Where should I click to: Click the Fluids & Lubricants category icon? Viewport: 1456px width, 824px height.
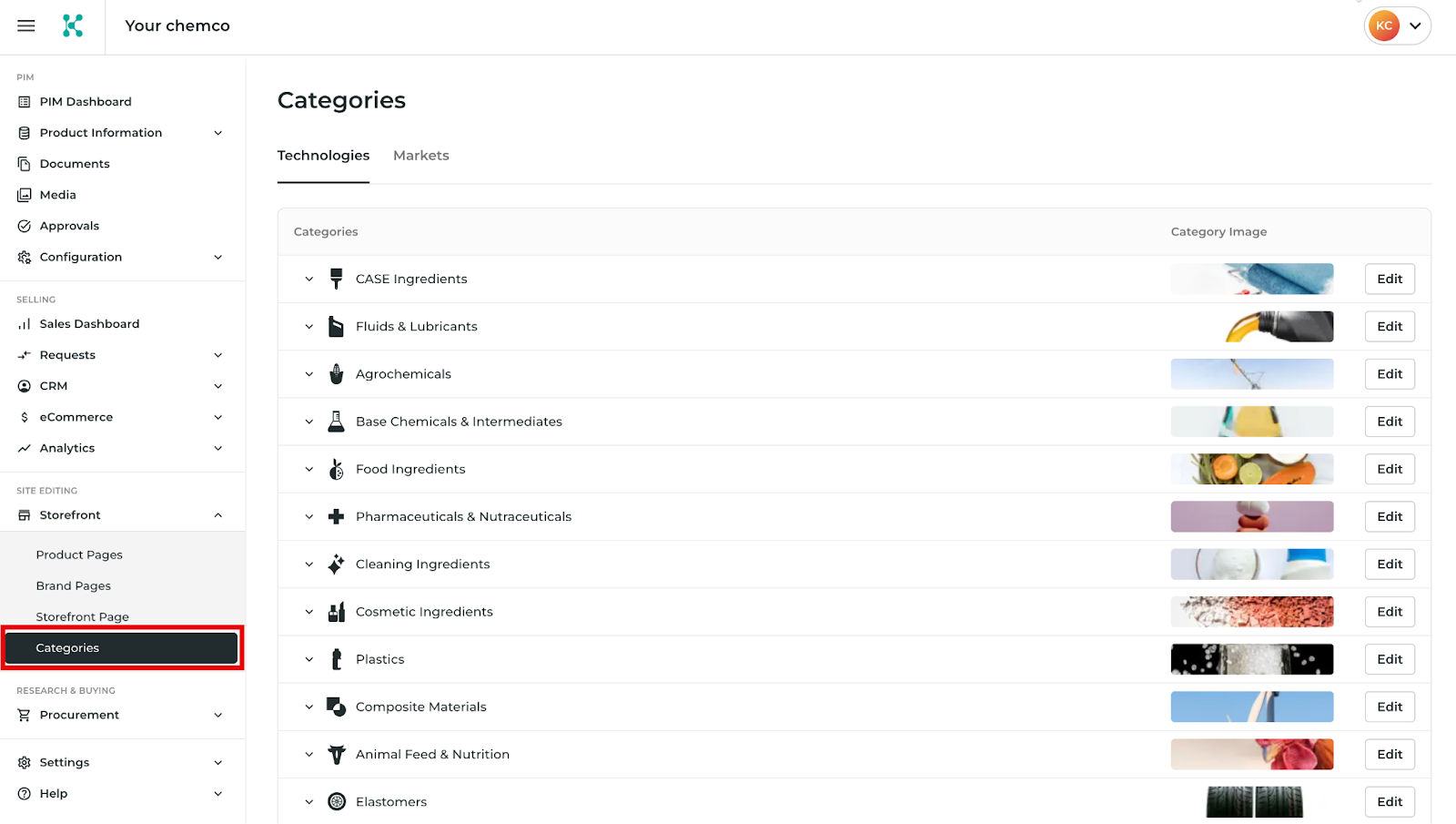coord(336,327)
